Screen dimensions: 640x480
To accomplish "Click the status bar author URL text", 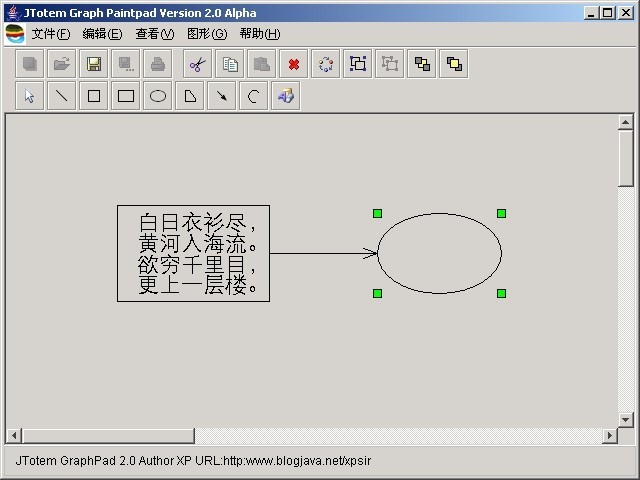I will click(x=193, y=461).
